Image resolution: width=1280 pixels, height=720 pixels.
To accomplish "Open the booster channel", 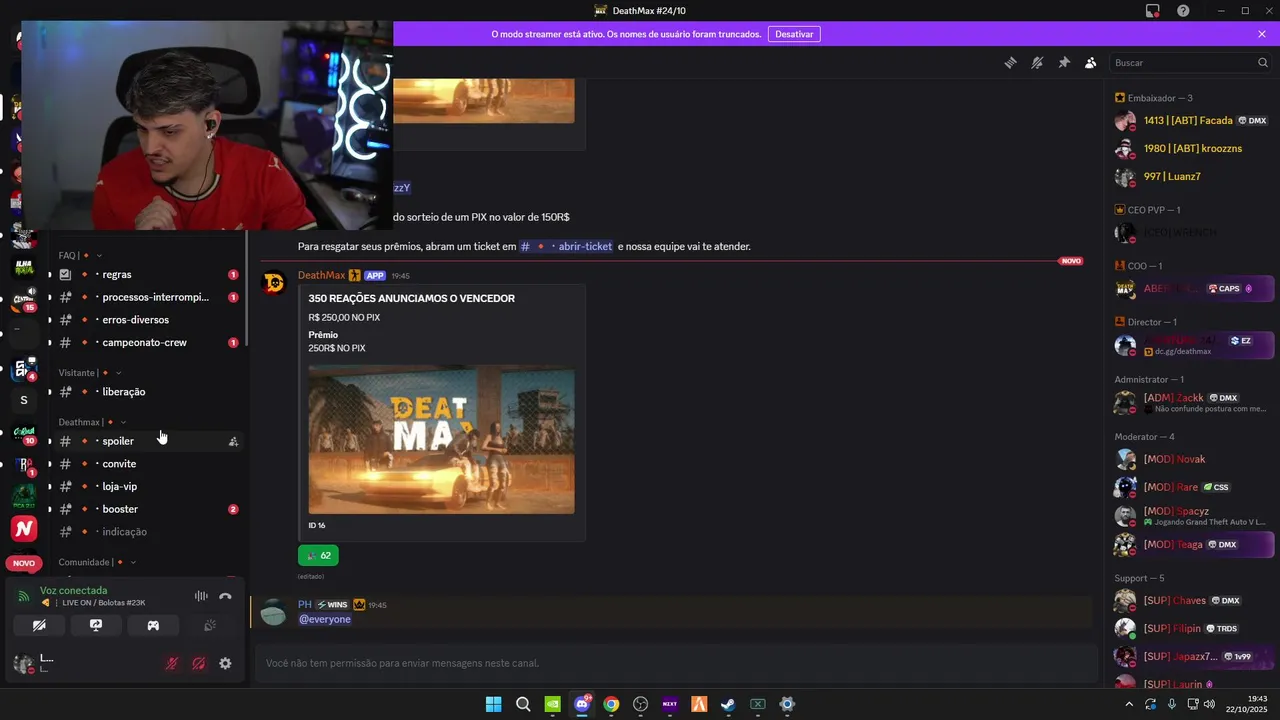I will [147, 509].
